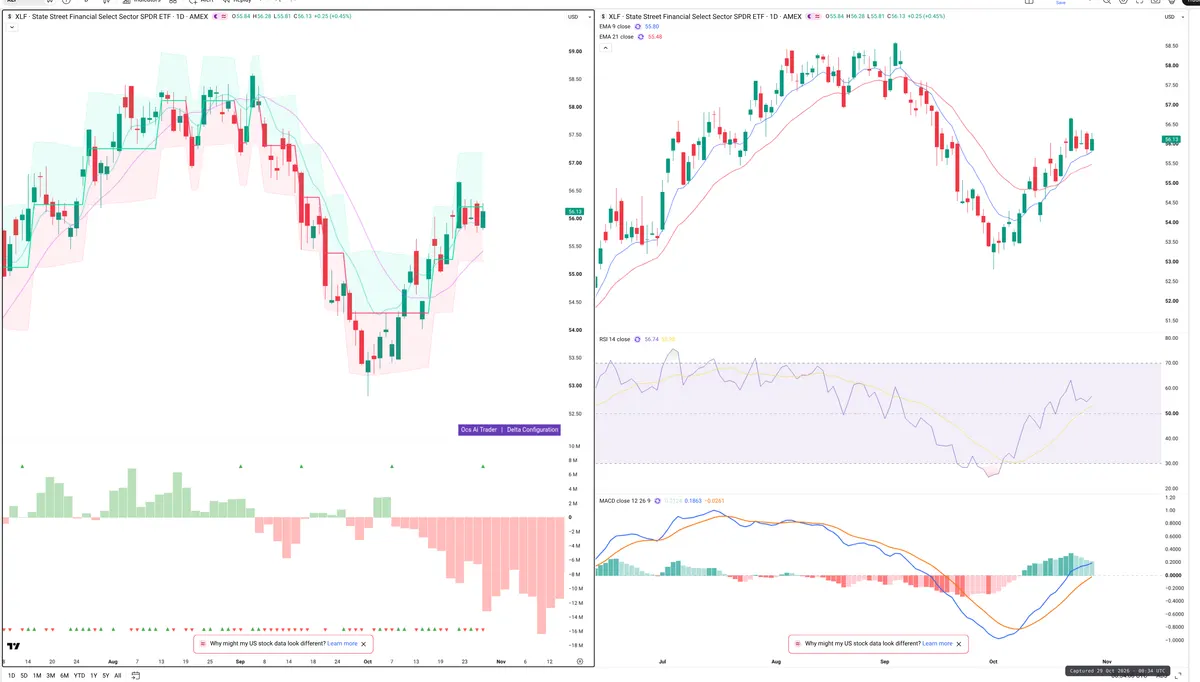Image resolution: width=1200 pixels, height=682 pixels.
Task: Click the data notice icon beside AMEX, left chart
Action: click(x=225, y=17)
